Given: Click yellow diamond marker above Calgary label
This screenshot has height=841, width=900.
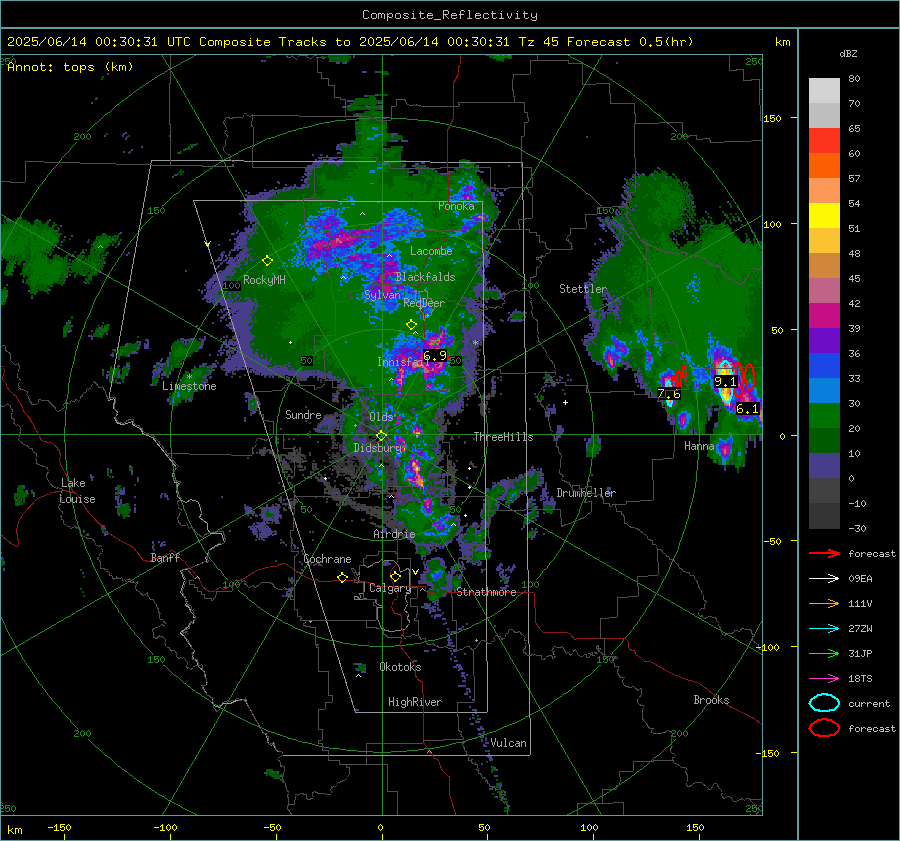Looking at the screenshot, I should (395, 576).
